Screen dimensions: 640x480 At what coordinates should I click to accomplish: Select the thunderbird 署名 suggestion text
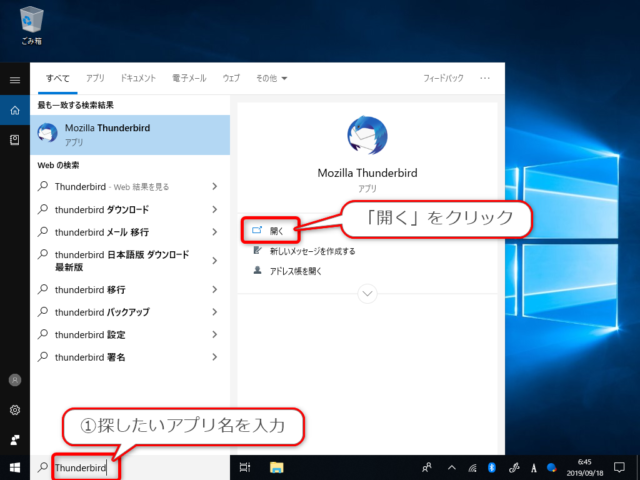pyautogui.click(x=90, y=357)
